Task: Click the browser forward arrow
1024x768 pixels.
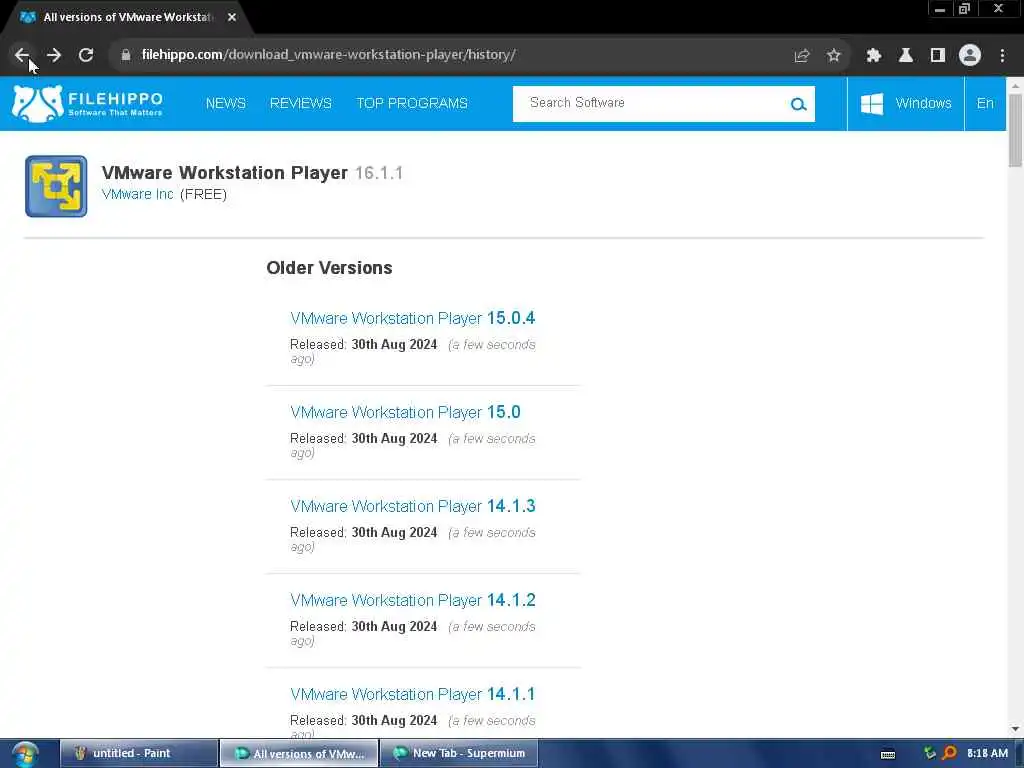Action: (x=54, y=55)
